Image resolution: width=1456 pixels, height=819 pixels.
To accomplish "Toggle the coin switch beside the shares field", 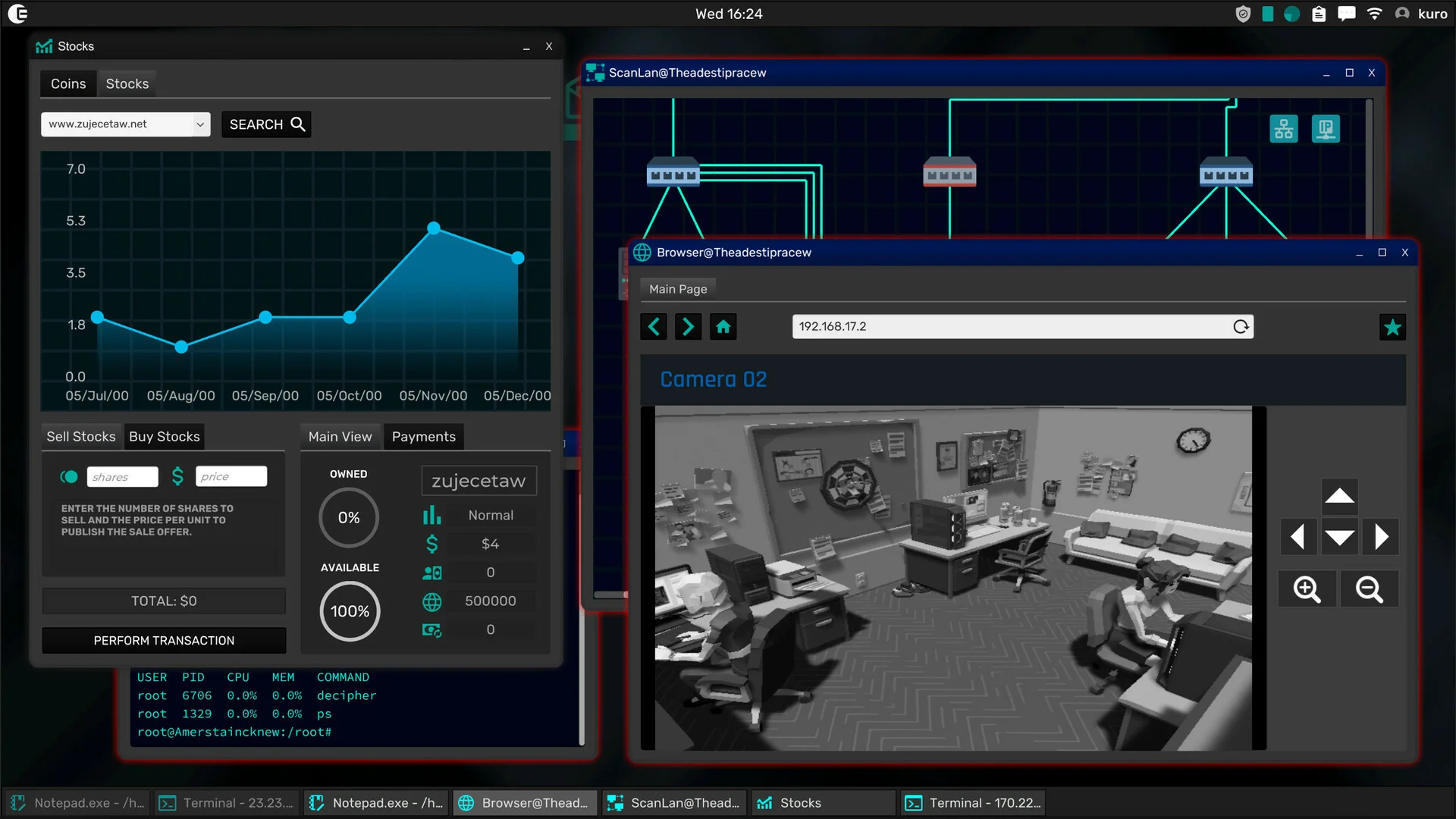I will [68, 476].
